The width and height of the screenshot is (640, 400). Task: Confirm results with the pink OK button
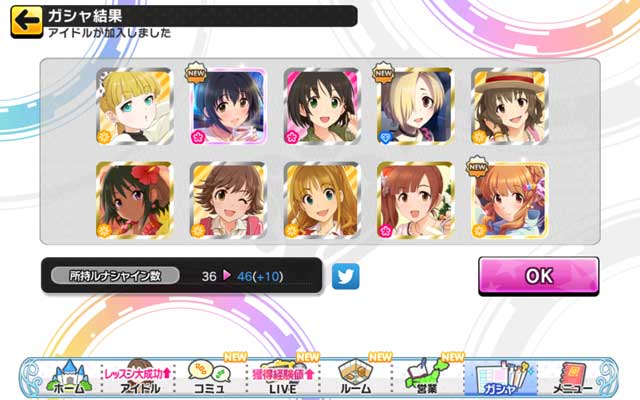(539, 276)
